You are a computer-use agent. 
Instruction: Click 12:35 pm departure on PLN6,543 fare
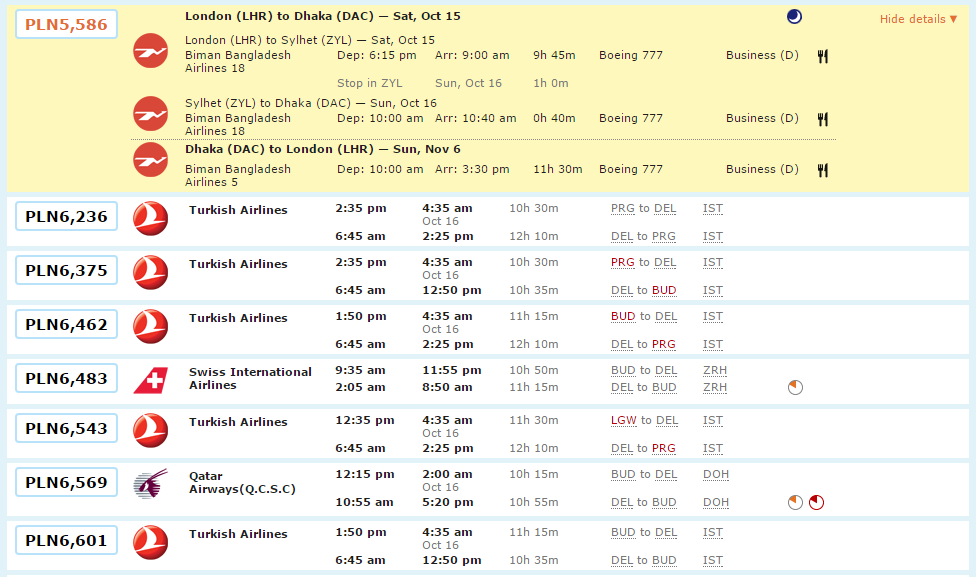pyautogui.click(x=365, y=420)
